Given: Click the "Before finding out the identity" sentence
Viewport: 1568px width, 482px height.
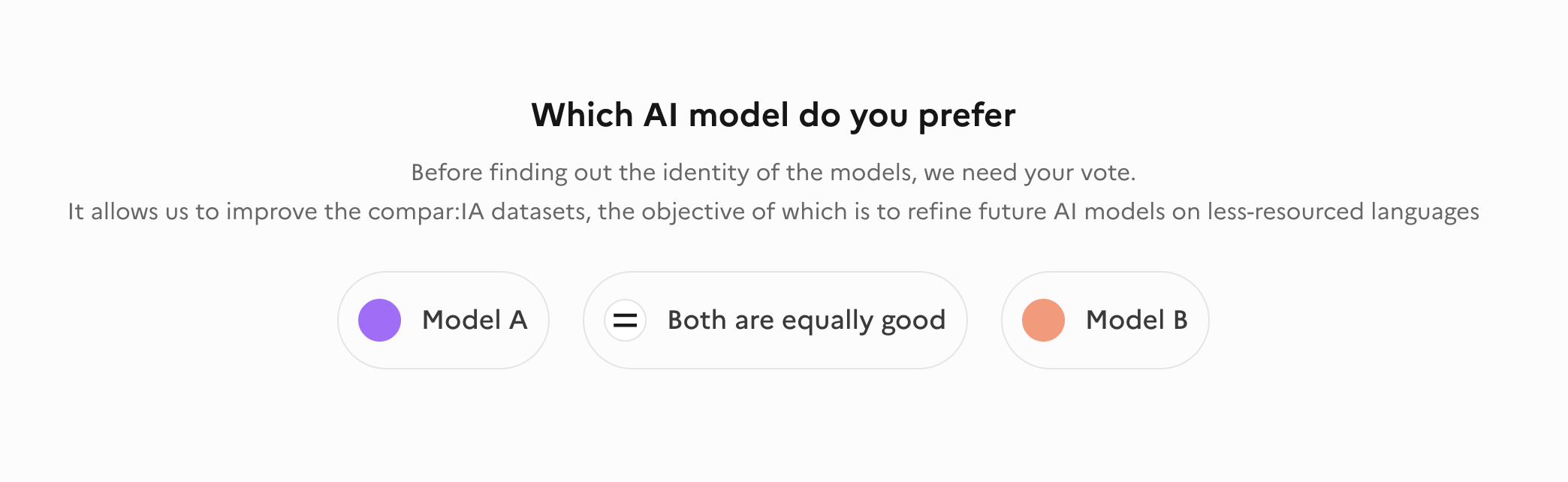Looking at the screenshot, I should tap(773, 173).
